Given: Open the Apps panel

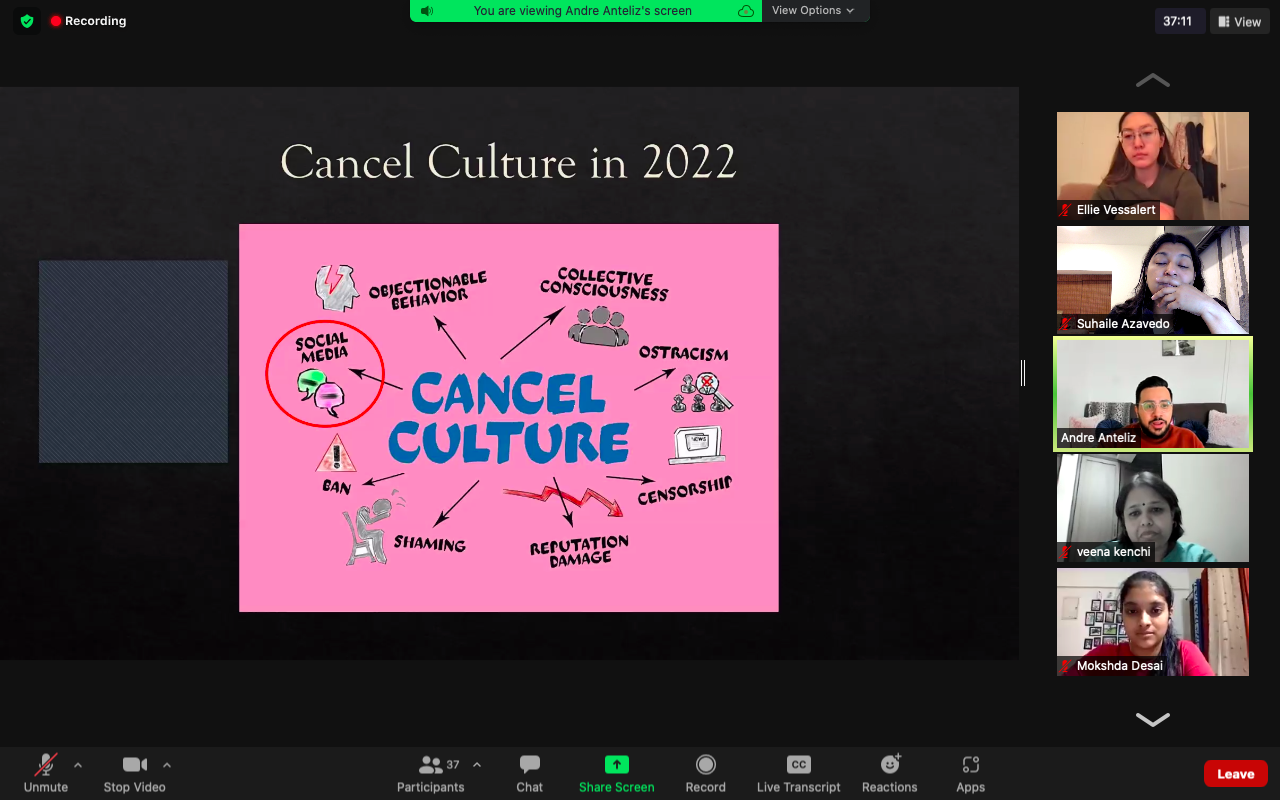Looking at the screenshot, I should [x=970, y=765].
